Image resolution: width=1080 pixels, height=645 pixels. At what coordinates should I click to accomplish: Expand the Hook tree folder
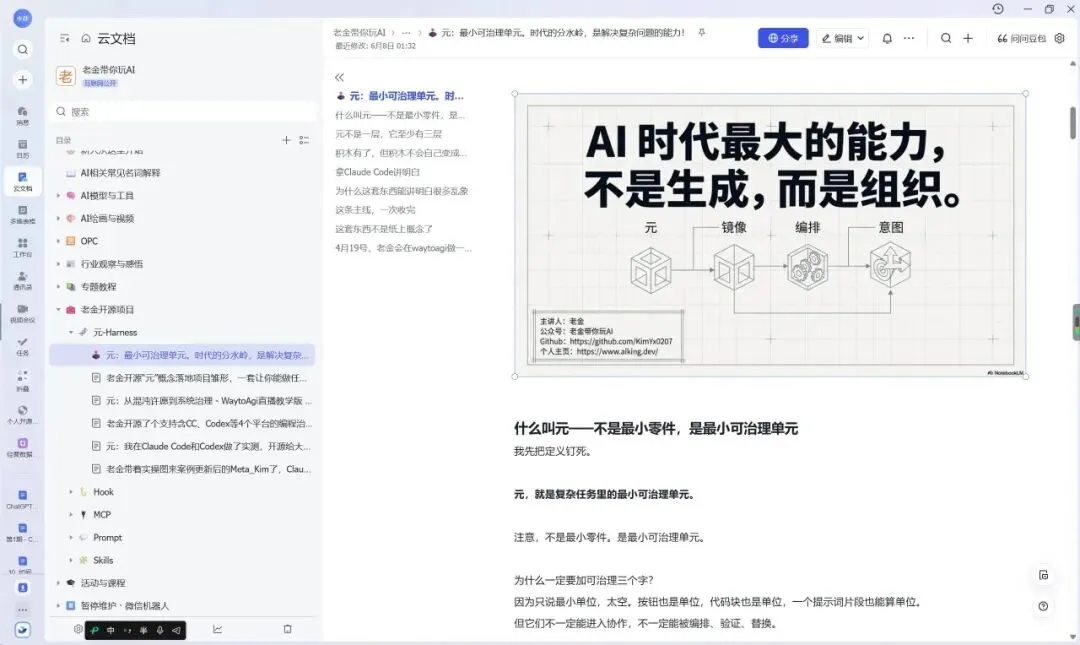[x=71, y=492]
